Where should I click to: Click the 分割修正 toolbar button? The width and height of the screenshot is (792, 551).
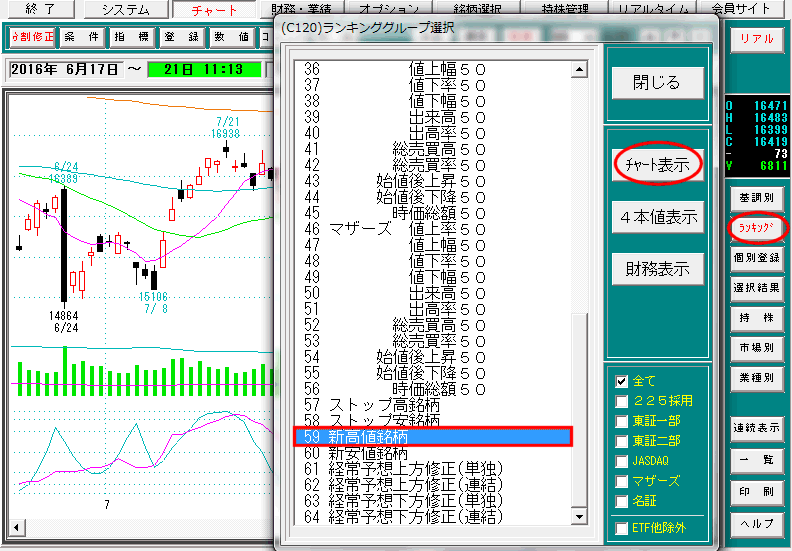point(32,38)
